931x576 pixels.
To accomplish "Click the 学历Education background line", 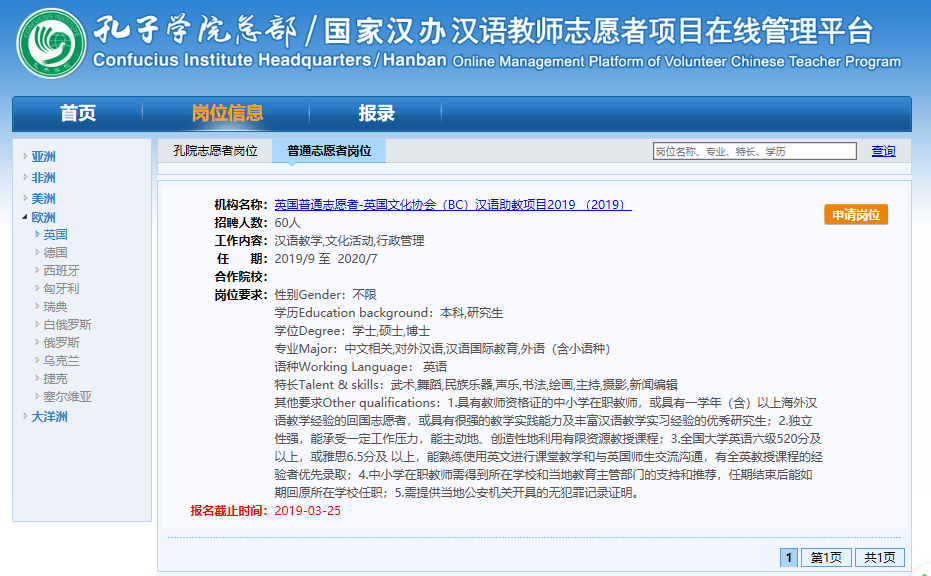I will point(388,313).
